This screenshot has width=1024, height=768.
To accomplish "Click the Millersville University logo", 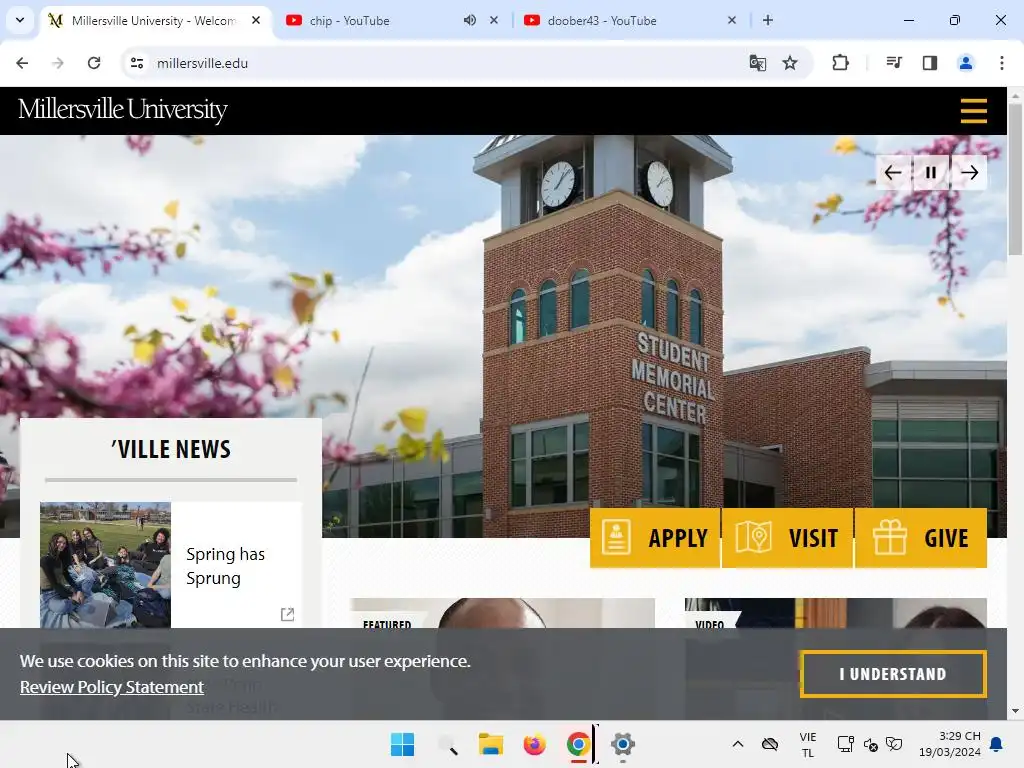I will coord(123,109).
